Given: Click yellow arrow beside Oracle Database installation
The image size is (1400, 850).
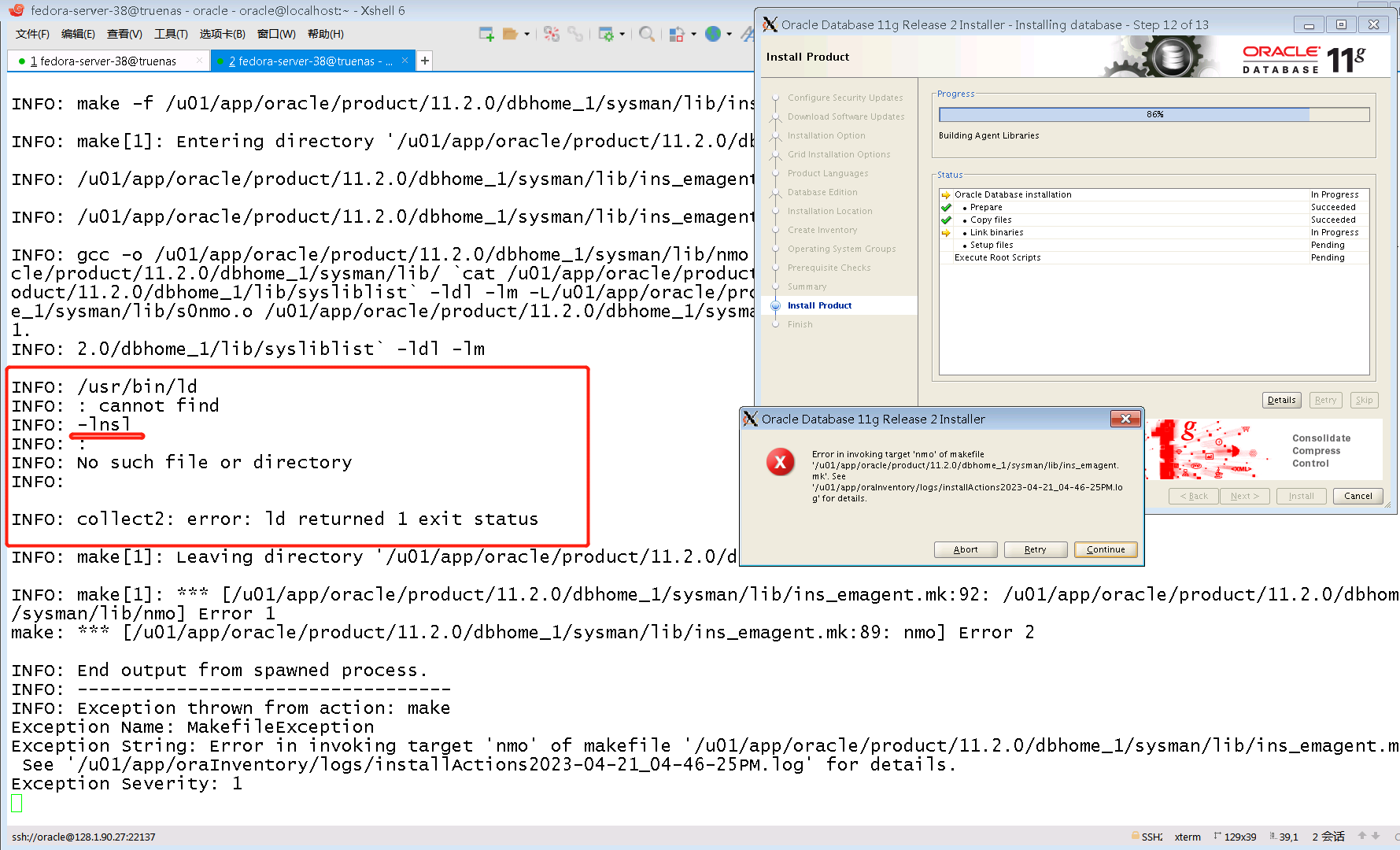Looking at the screenshot, I should click(x=946, y=195).
